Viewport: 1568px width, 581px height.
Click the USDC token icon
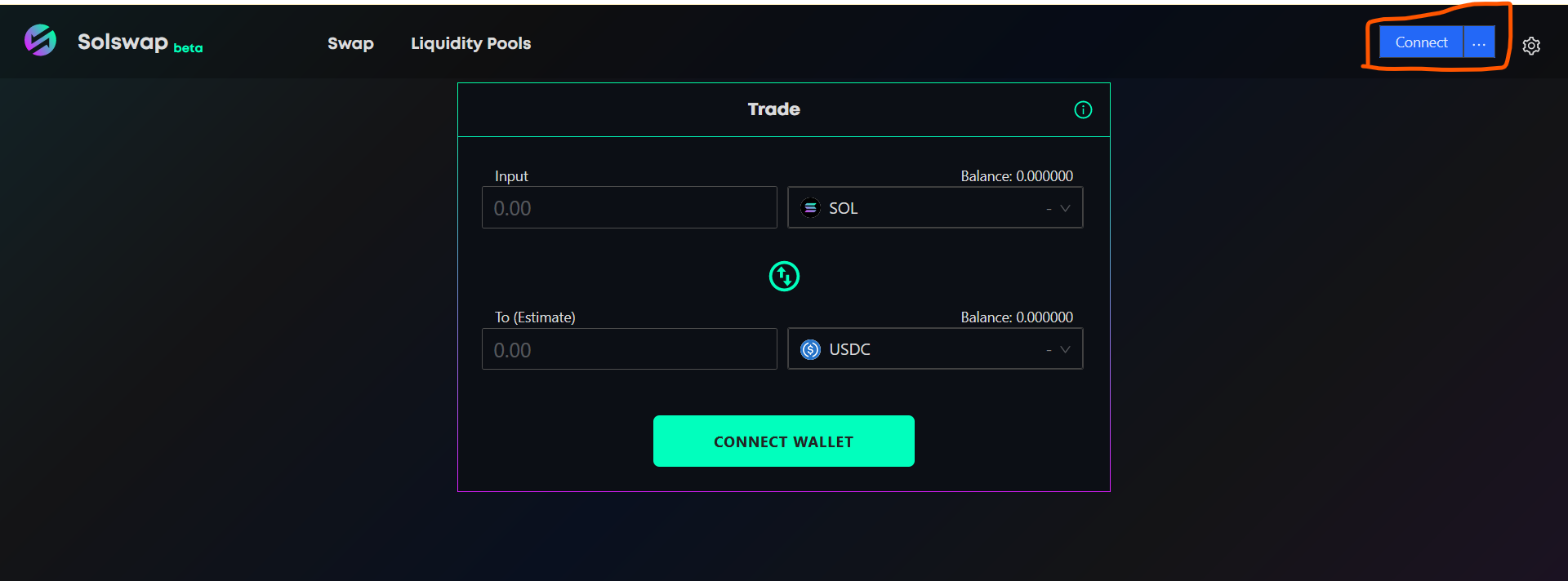point(810,349)
